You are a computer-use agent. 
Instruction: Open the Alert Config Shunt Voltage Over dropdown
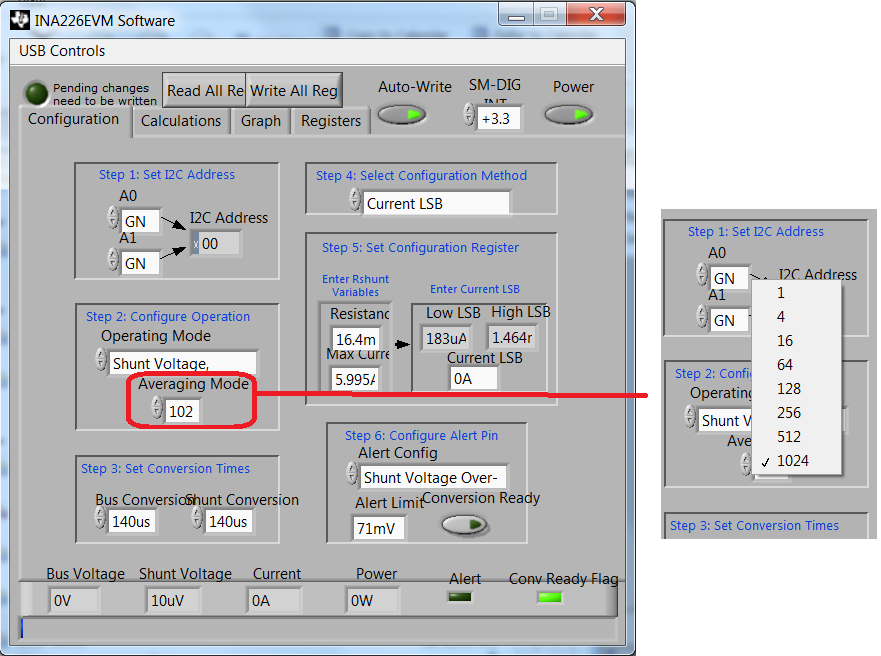pyautogui.click(x=433, y=477)
